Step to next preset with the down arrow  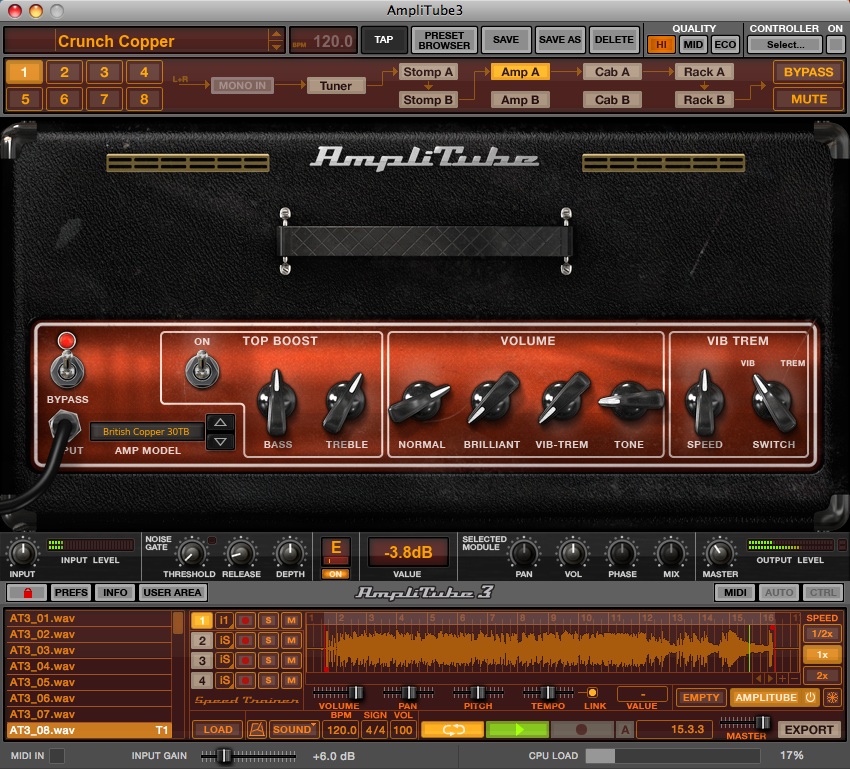coord(276,47)
